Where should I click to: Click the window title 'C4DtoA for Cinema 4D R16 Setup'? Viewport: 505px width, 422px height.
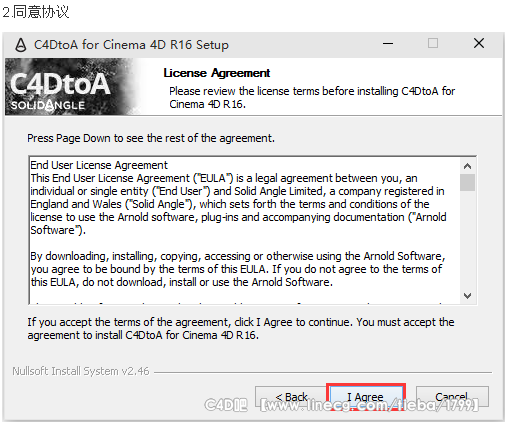pos(131,45)
